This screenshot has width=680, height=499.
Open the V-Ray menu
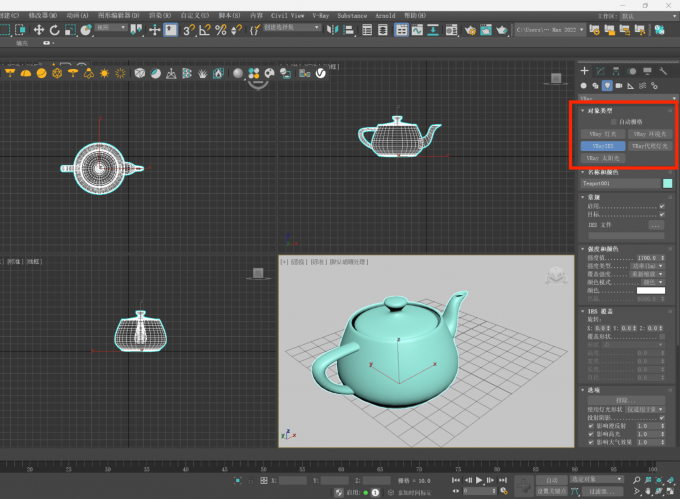[321, 16]
